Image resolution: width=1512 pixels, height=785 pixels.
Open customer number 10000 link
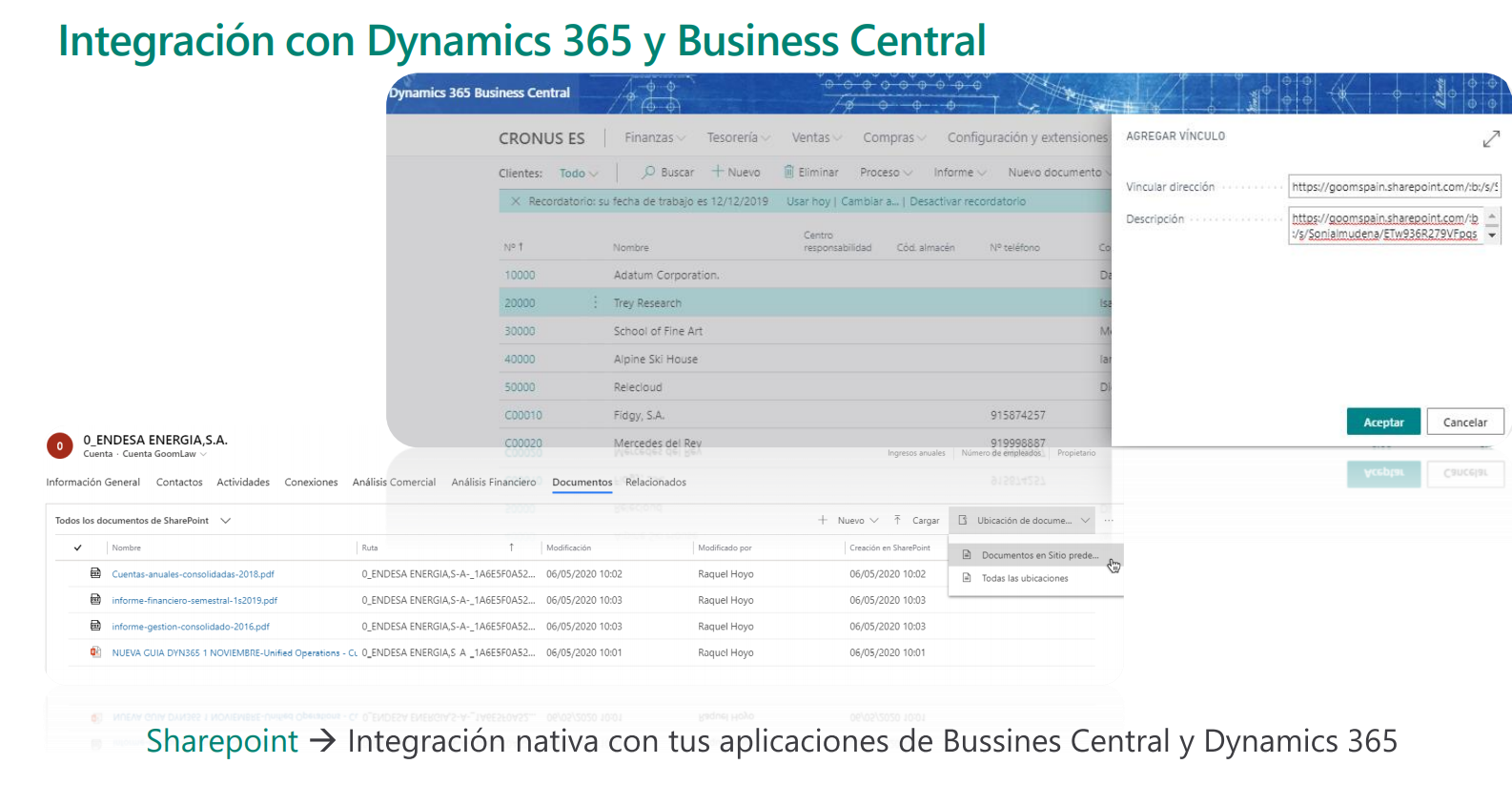coord(520,275)
